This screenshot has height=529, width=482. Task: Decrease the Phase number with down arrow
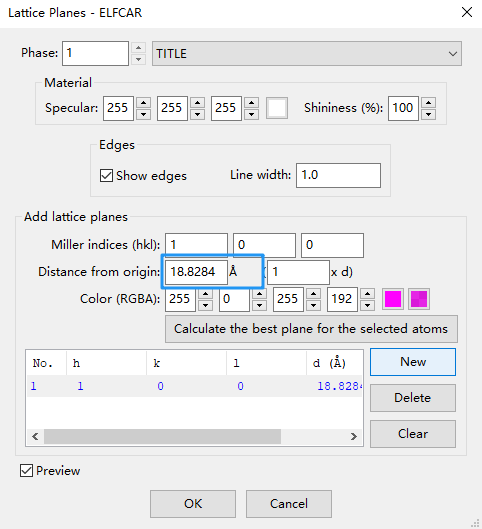pos(138,59)
